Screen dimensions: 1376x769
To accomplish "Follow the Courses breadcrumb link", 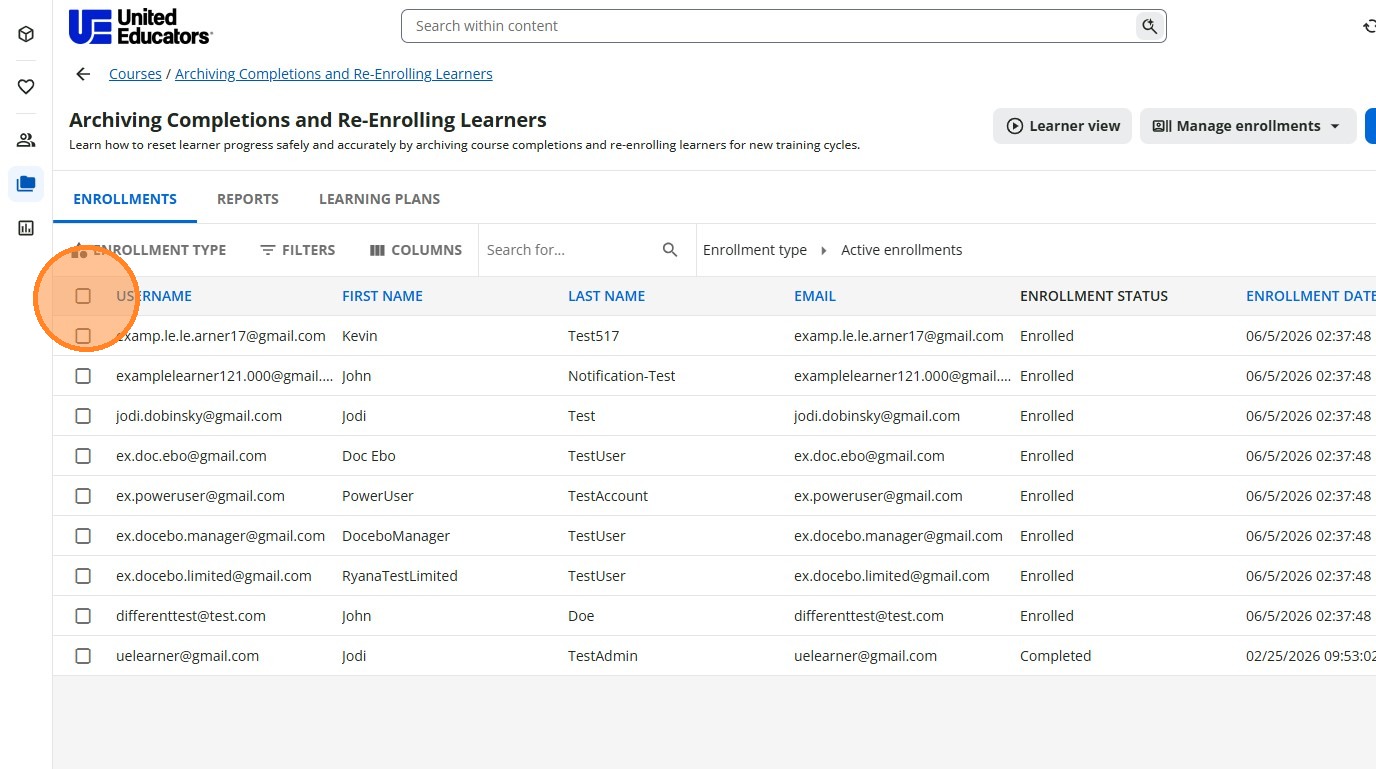I will coord(135,74).
